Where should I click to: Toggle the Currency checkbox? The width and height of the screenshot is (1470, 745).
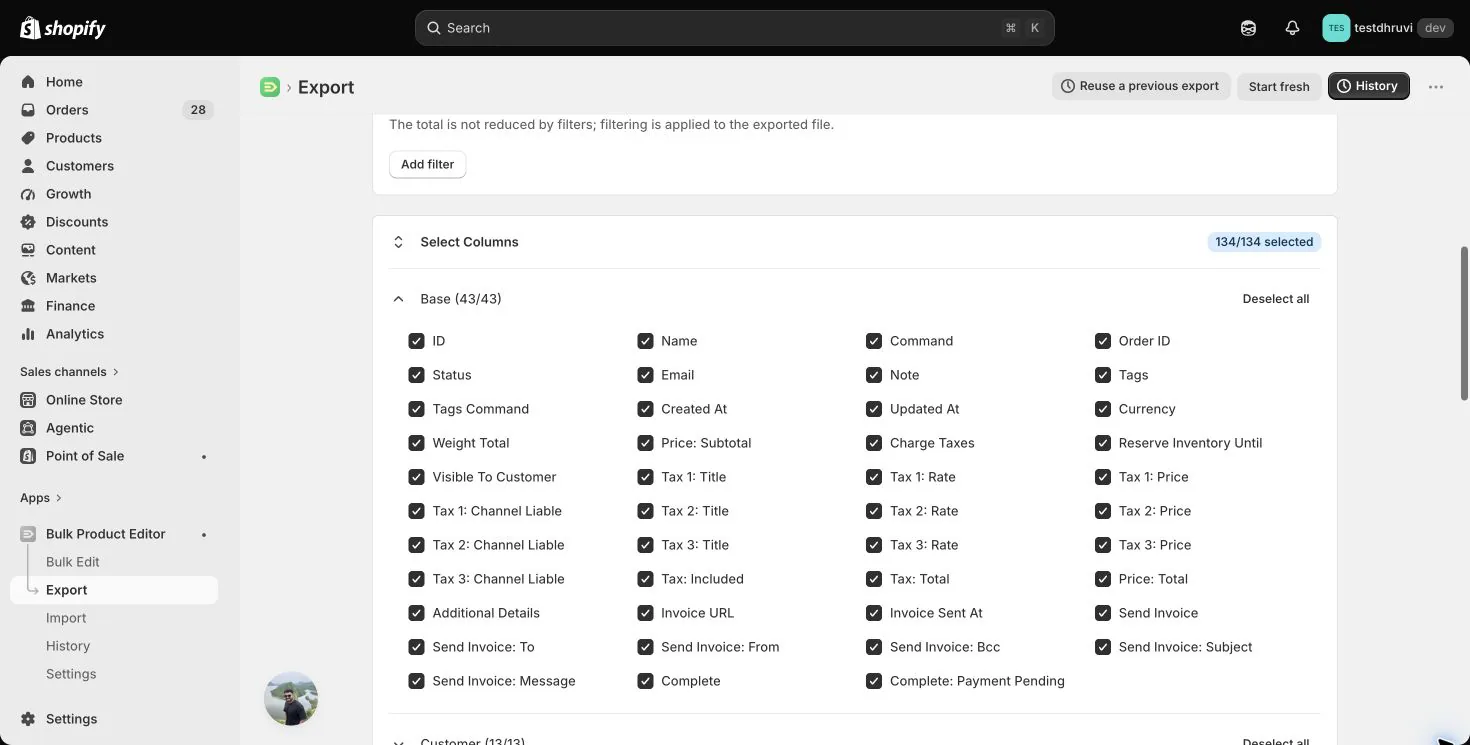pos(1103,409)
